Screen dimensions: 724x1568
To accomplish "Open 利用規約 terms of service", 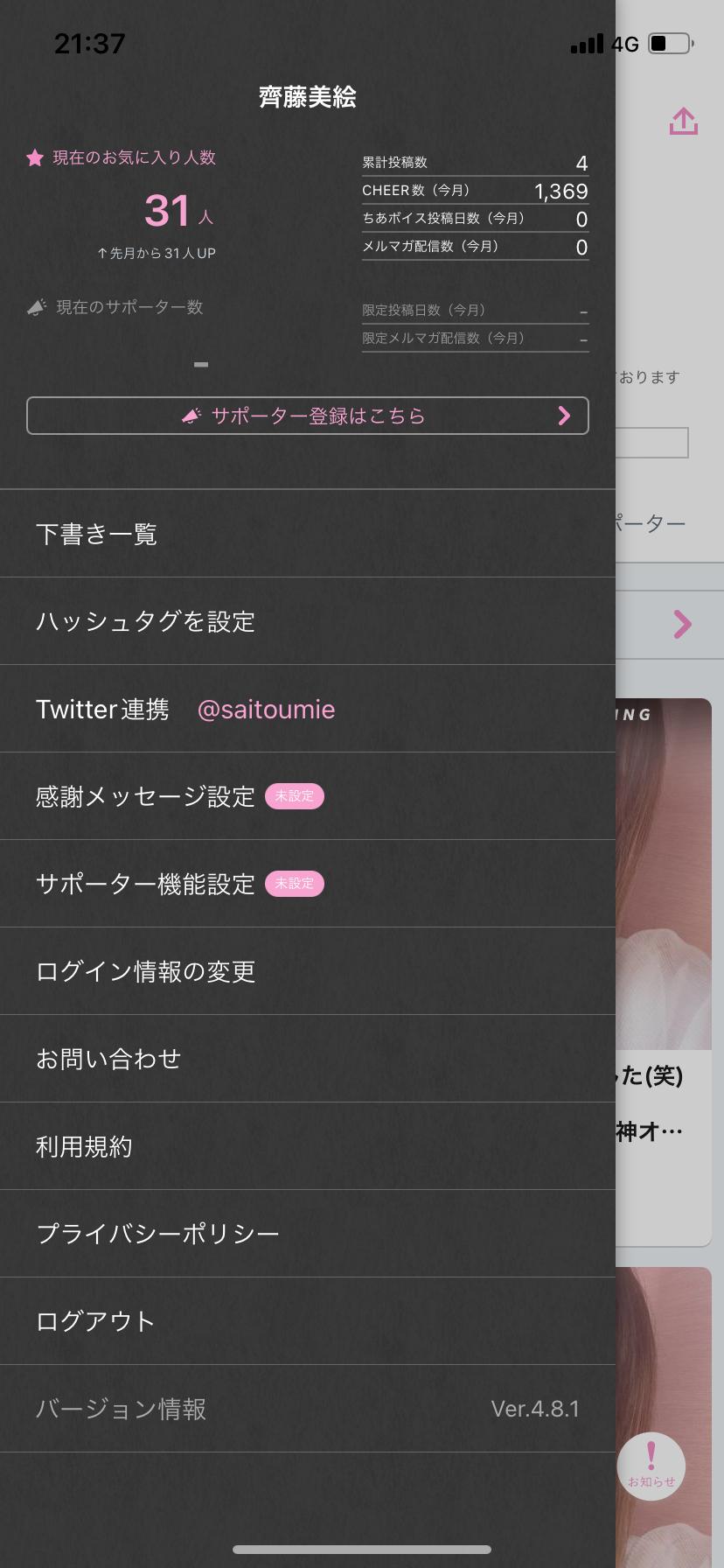I will click(x=308, y=1146).
